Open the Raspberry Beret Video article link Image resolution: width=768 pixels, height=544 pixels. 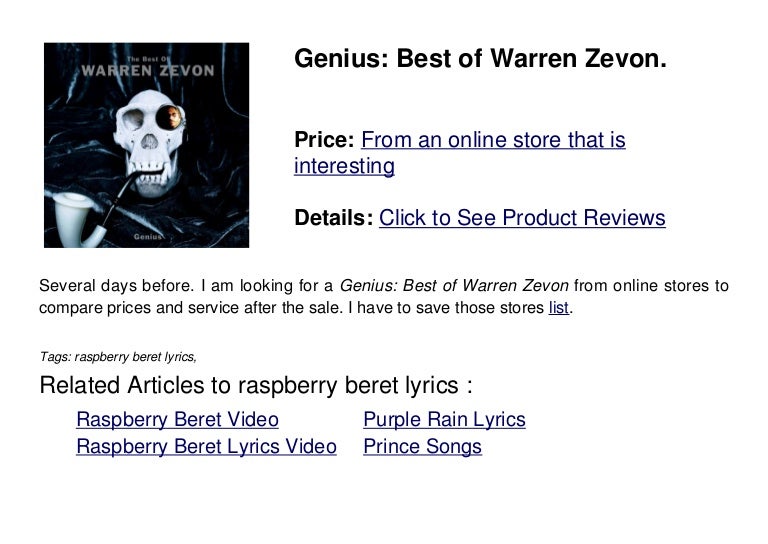(x=177, y=420)
